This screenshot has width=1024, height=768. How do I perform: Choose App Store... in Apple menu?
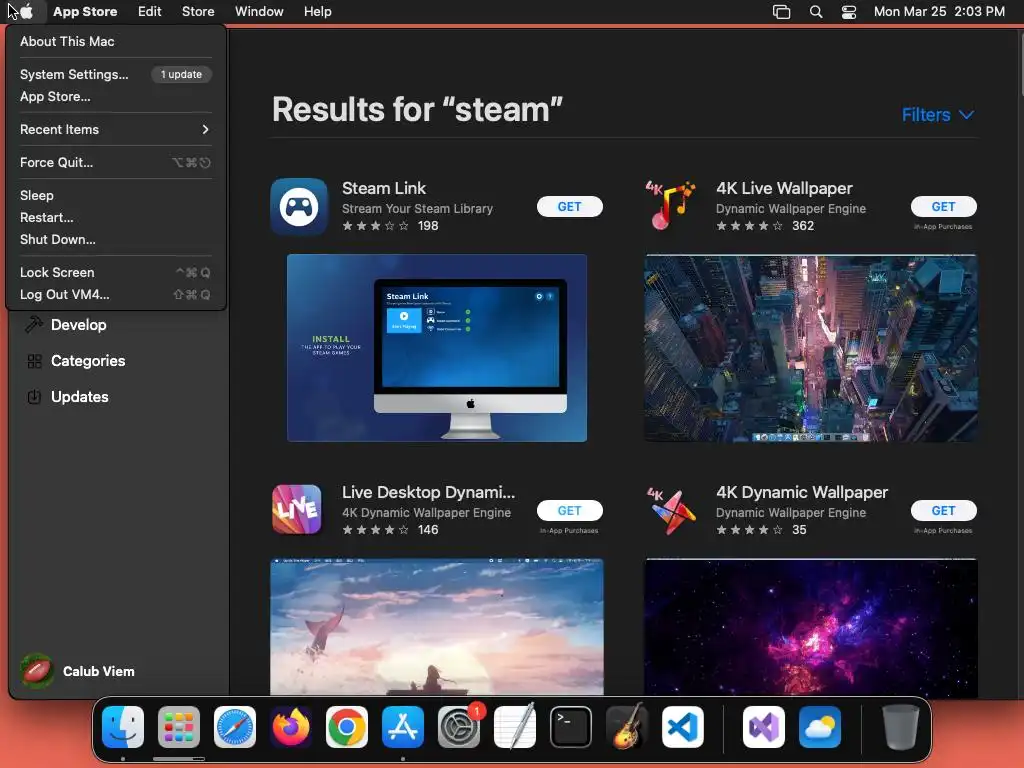[x=115, y=97]
